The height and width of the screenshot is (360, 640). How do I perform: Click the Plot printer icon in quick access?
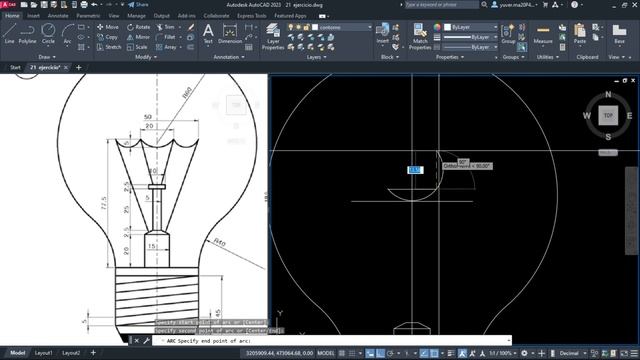[x=84, y=4]
